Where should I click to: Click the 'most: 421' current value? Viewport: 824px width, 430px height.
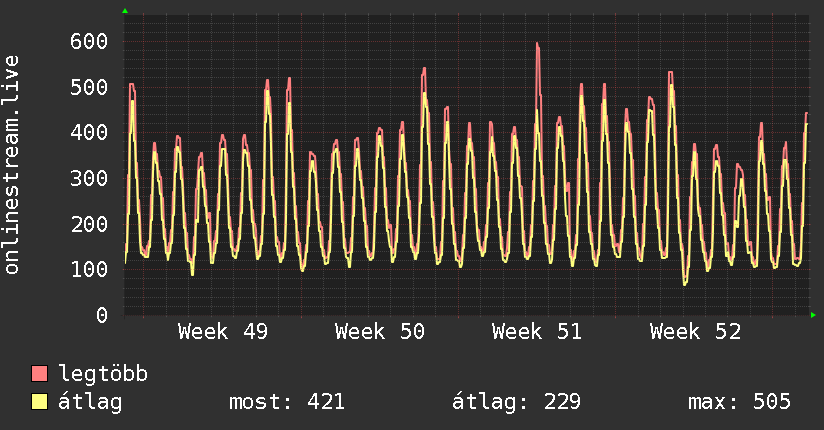[x=287, y=402]
